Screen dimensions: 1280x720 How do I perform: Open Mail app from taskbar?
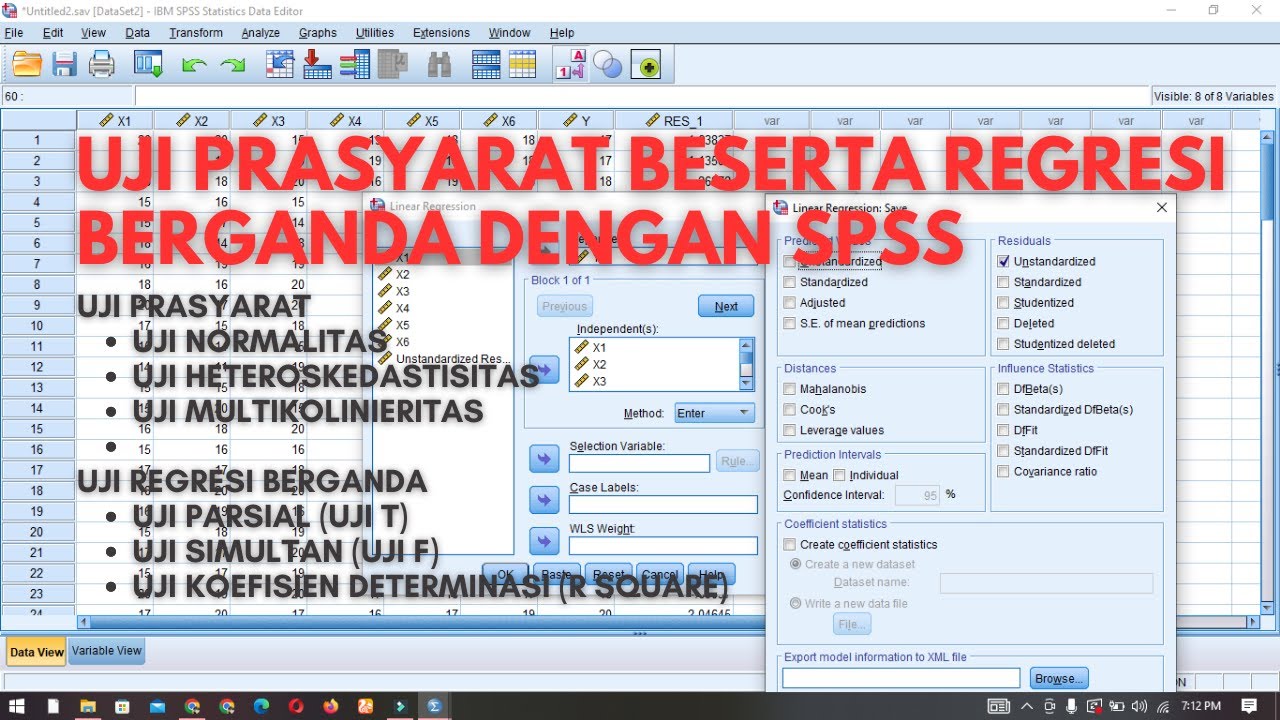(157, 705)
